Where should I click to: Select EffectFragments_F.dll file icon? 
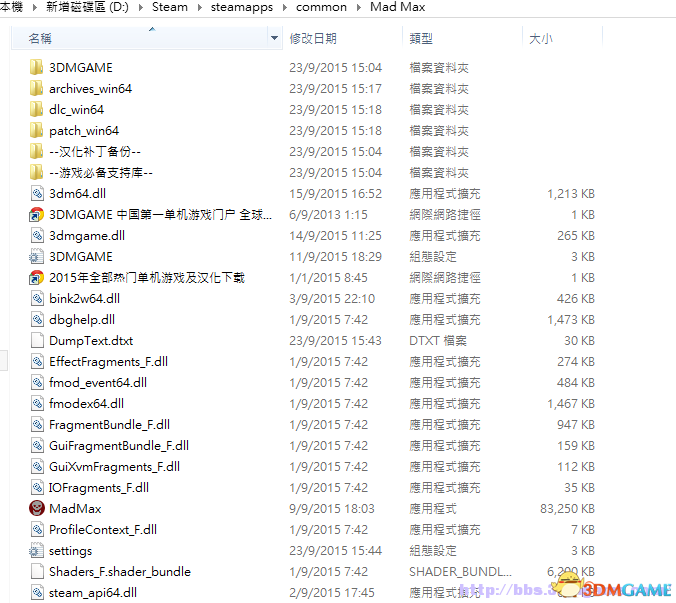(37, 361)
